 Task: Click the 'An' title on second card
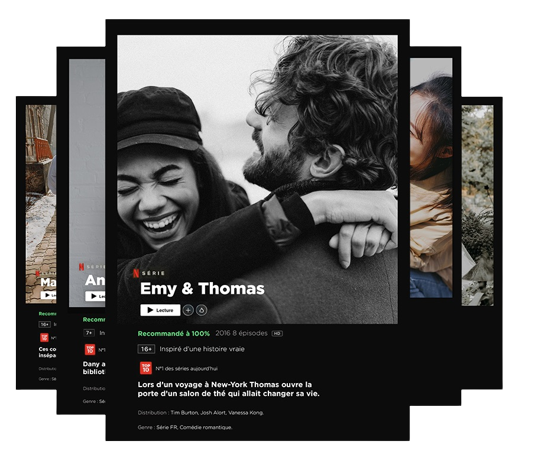tap(95, 280)
